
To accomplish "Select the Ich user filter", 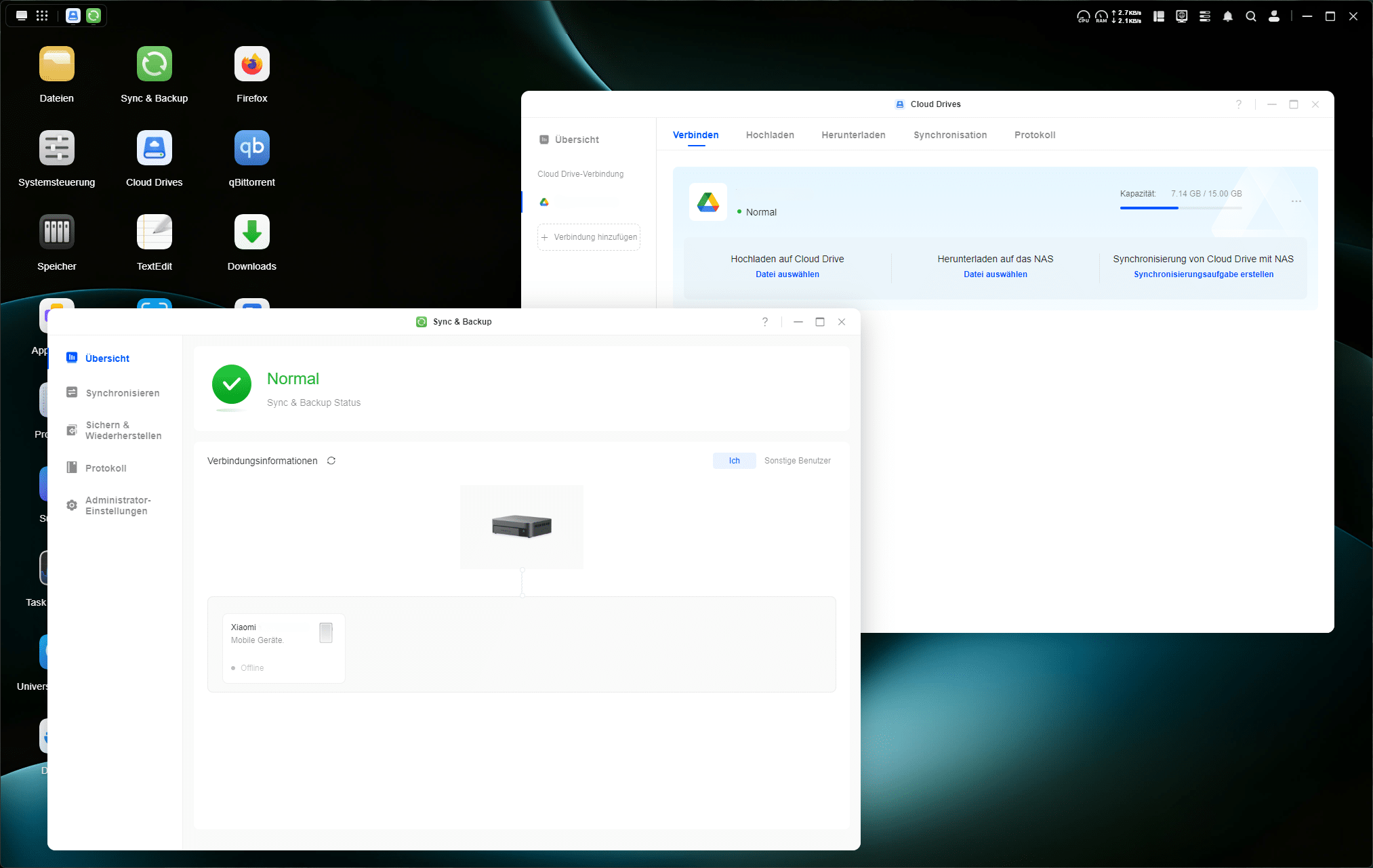I will pyautogui.click(x=734, y=461).
